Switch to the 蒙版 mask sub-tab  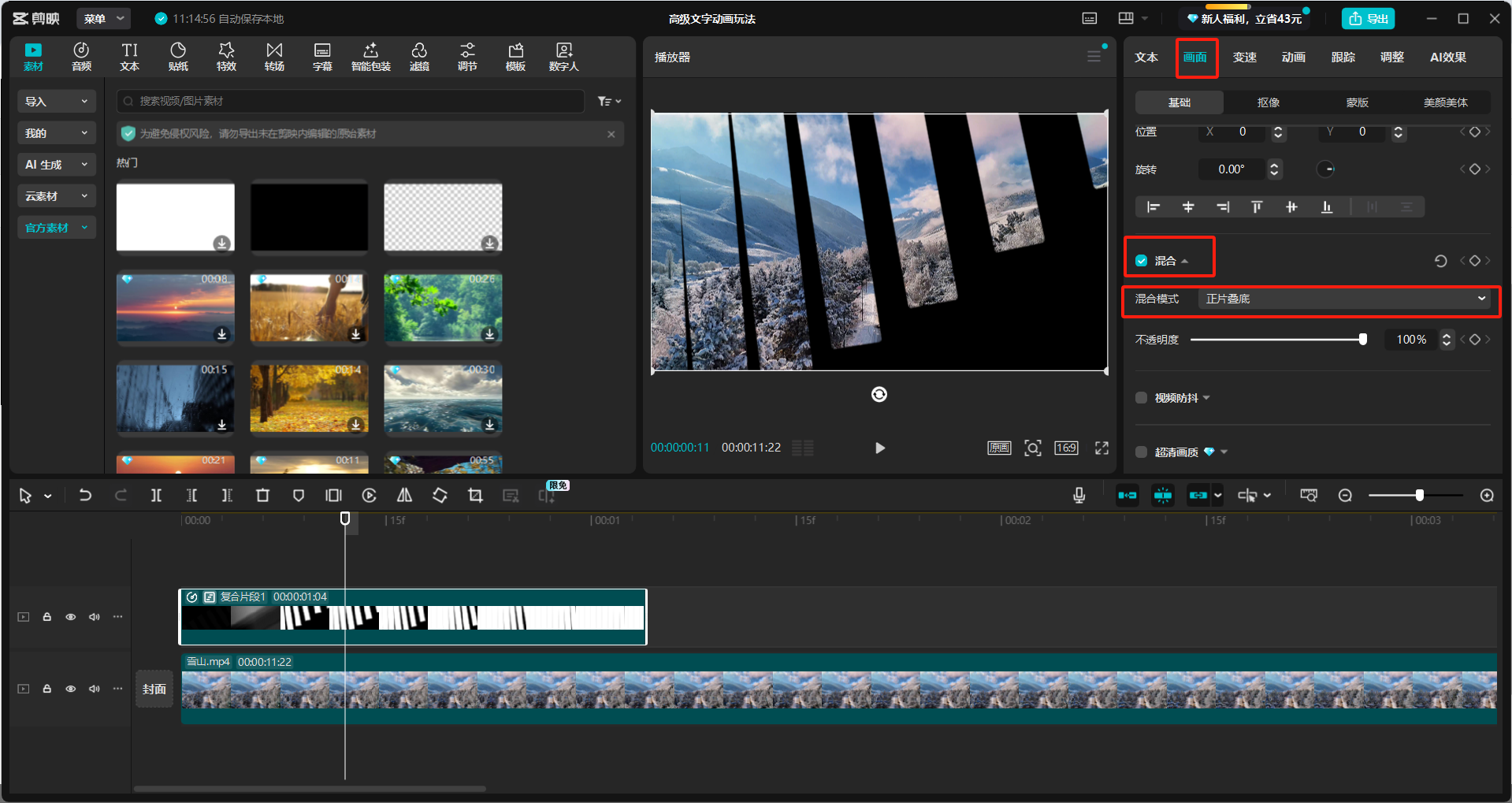click(x=1357, y=102)
